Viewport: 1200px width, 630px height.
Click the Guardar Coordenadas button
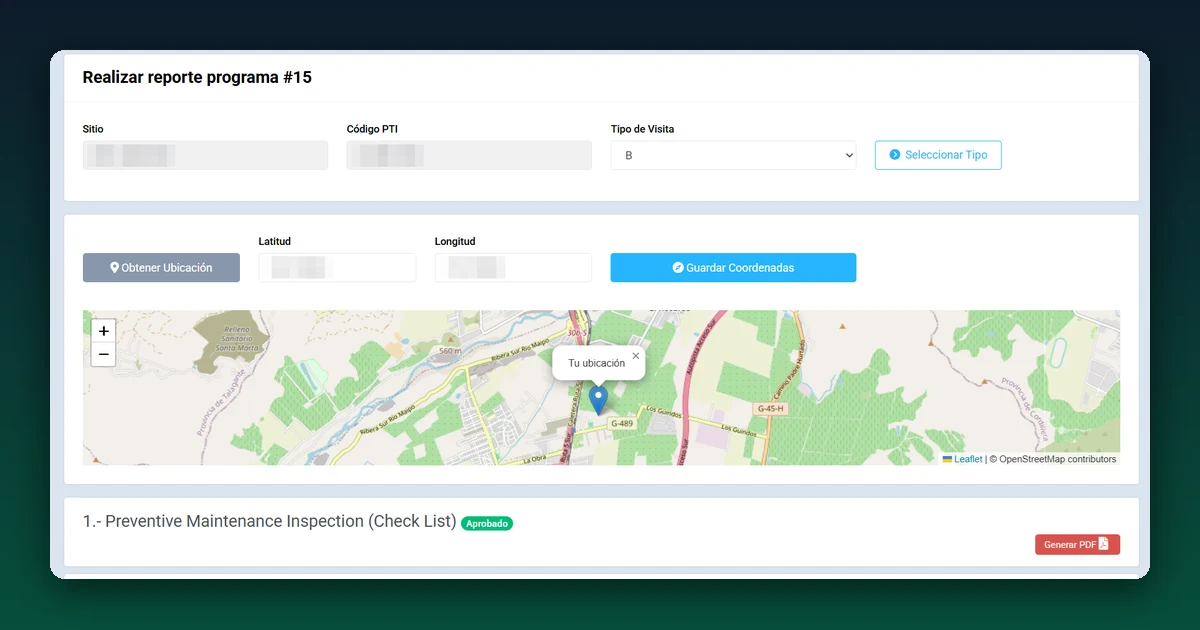tap(733, 268)
